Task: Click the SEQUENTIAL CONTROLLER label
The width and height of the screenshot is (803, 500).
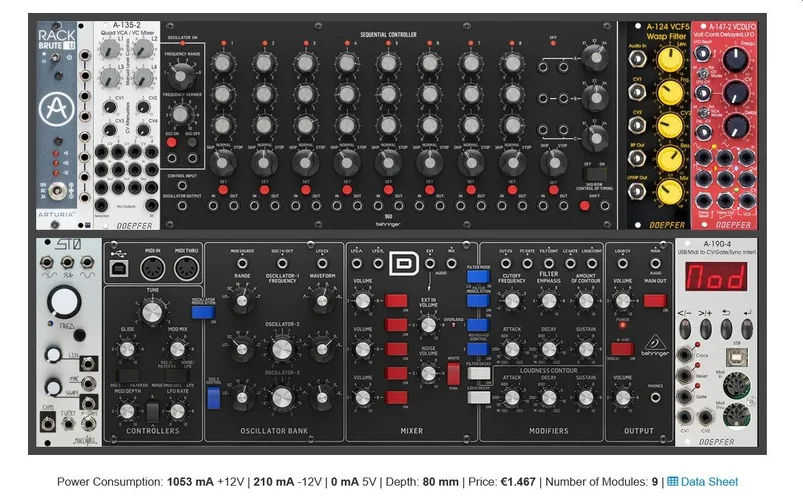Action: pyautogui.click(x=388, y=35)
